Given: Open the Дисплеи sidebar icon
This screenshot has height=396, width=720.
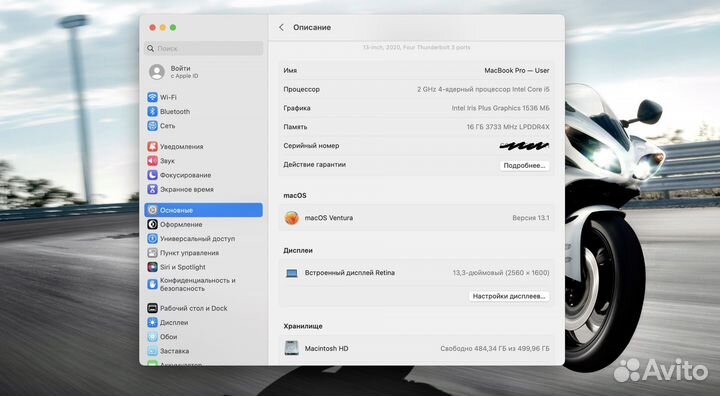Looking at the screenshot, I should point(152,322).
